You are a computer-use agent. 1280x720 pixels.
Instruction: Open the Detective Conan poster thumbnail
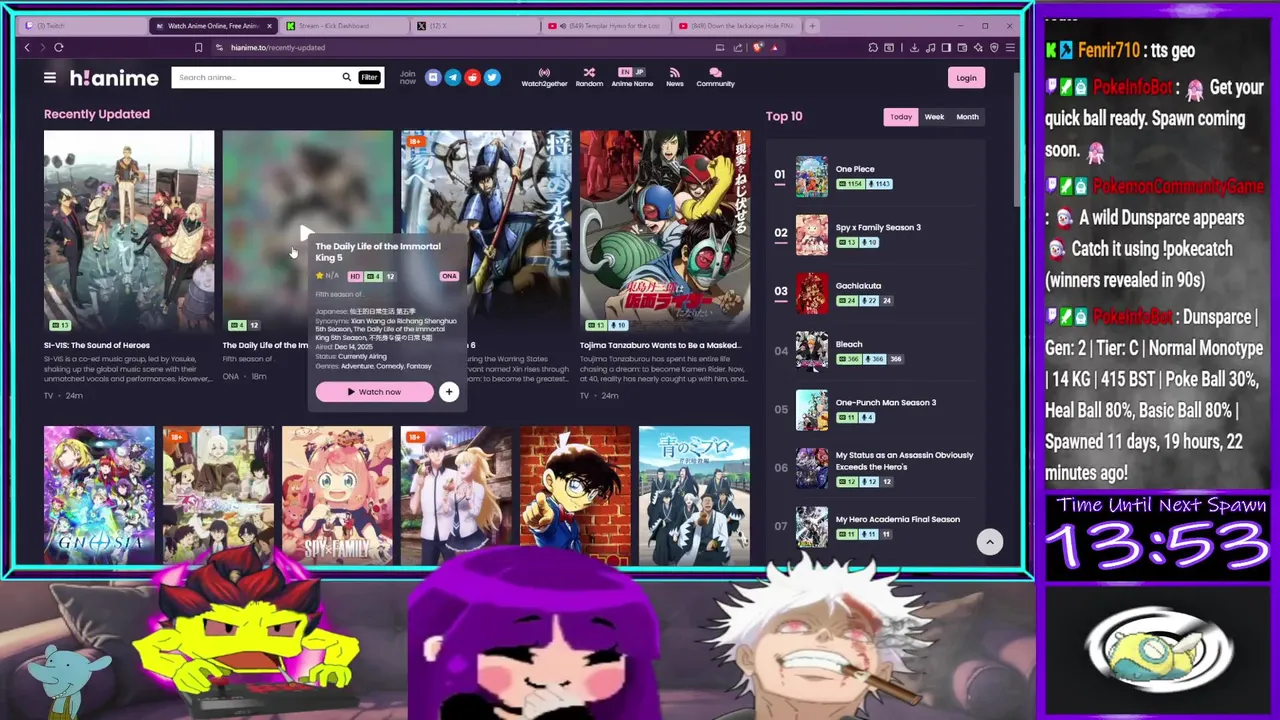pos(575,495)
